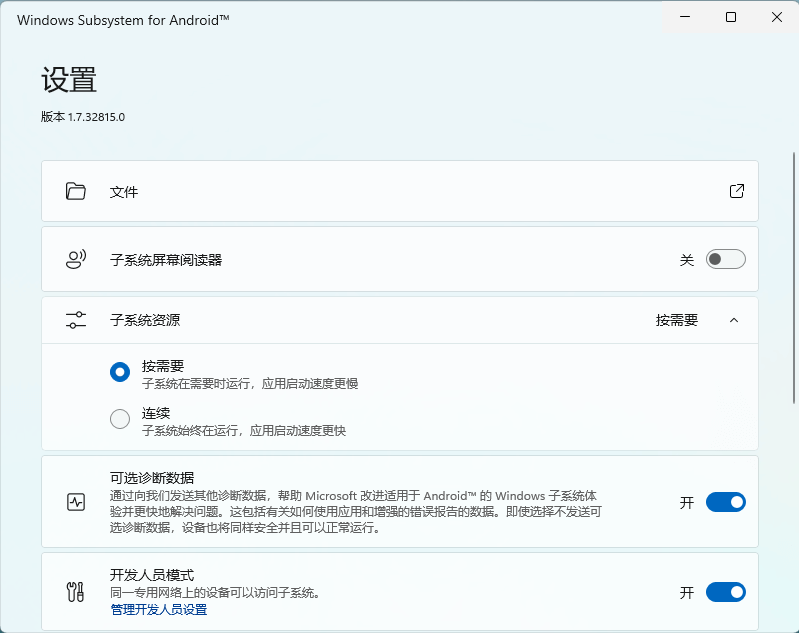The image size is (799, 633).
Task: Maximize the Windows Subsystem for Android window
Action: click(731, 17)
